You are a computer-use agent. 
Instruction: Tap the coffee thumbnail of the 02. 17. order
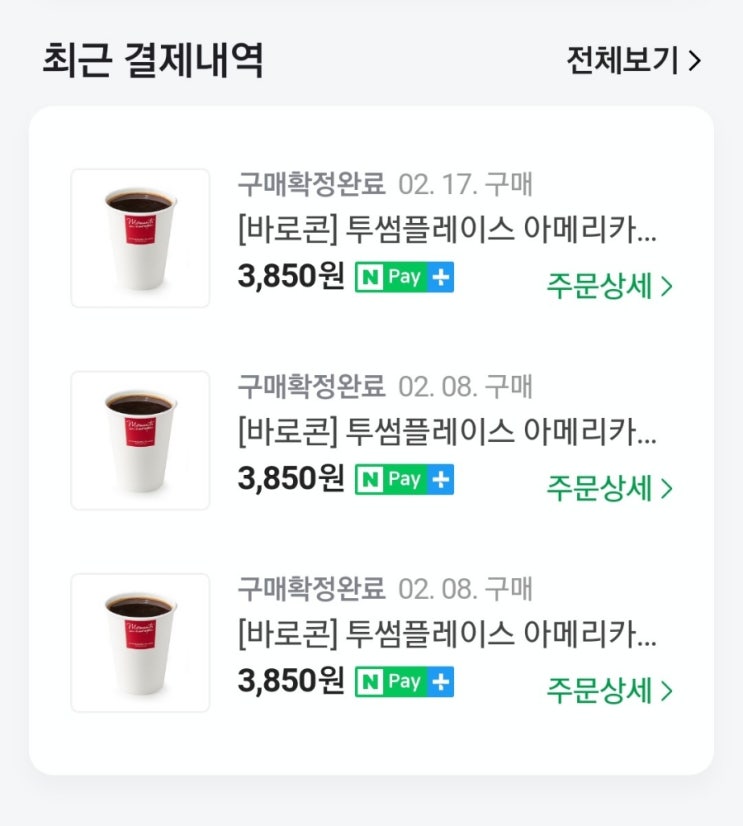140,238
